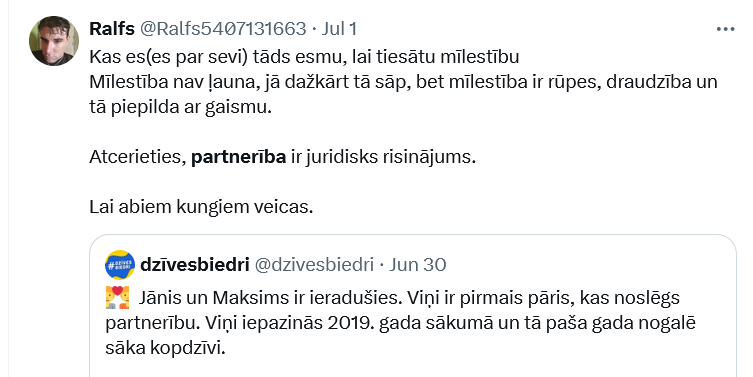This screenshot has height=377, width=753.
Task: Click the Jun 30 date in quoted post
Action: [x=417, y=265]
